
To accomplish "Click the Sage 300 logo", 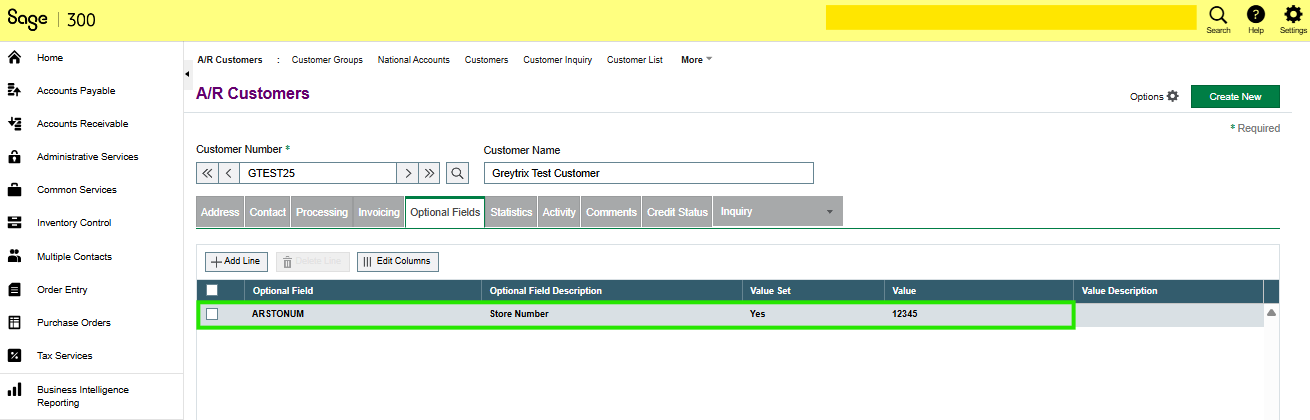I will pyautogui.click(x=52, y=18).
